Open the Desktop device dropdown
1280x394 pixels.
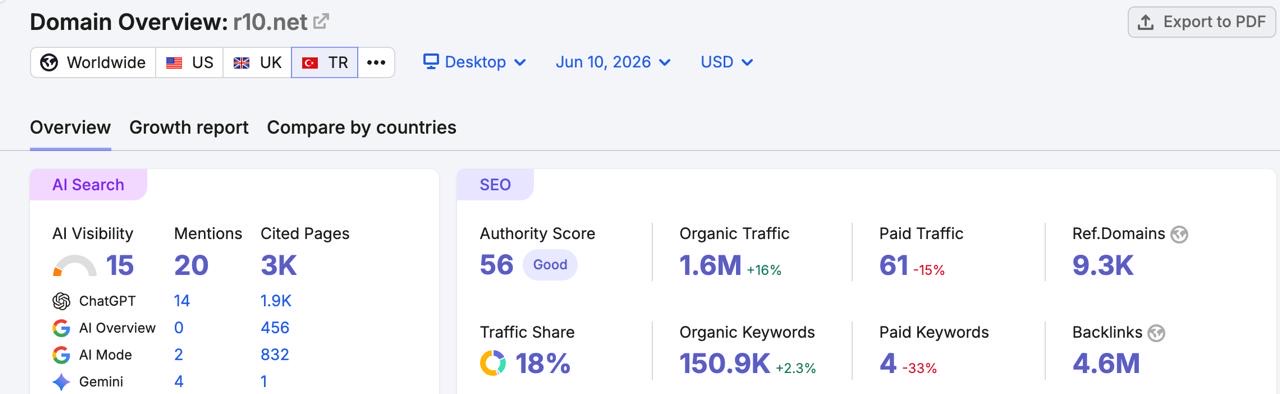(475, 62)
